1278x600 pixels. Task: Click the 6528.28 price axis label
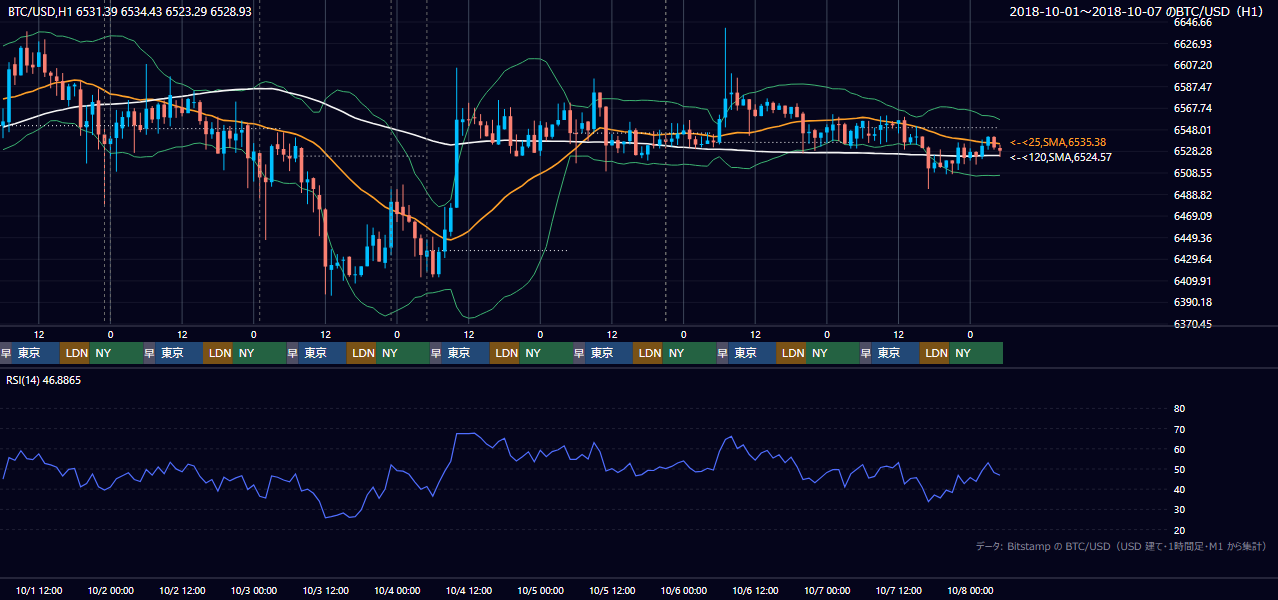click(x=1192, y=151)
